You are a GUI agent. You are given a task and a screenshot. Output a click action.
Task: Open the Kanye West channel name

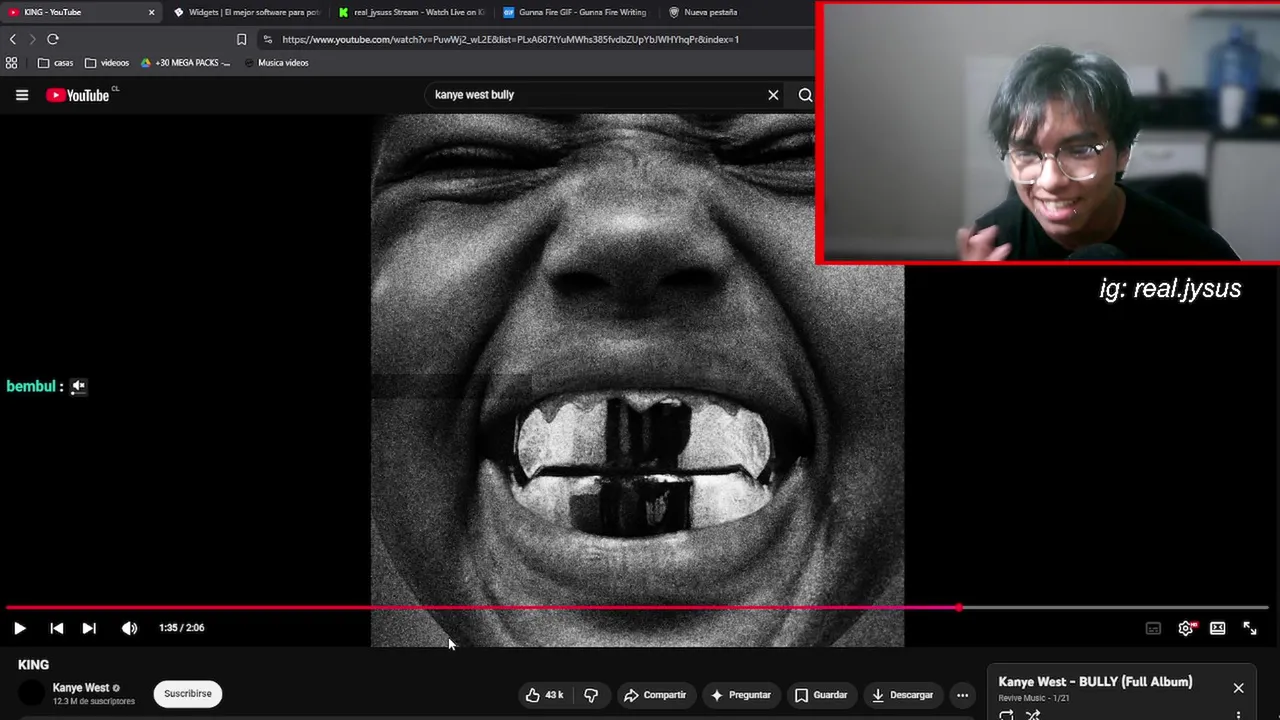pos(81,688)
